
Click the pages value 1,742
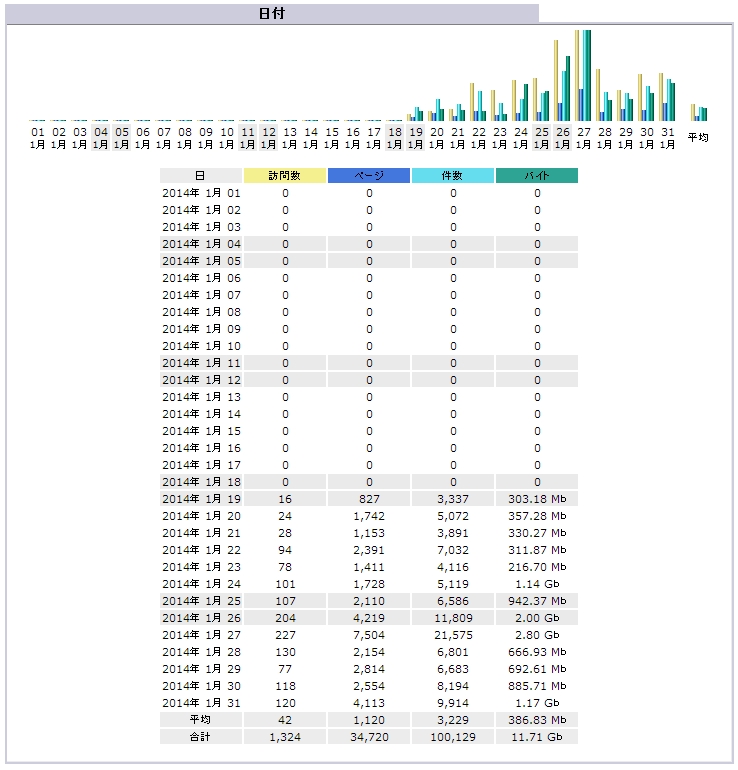[369, 516]
